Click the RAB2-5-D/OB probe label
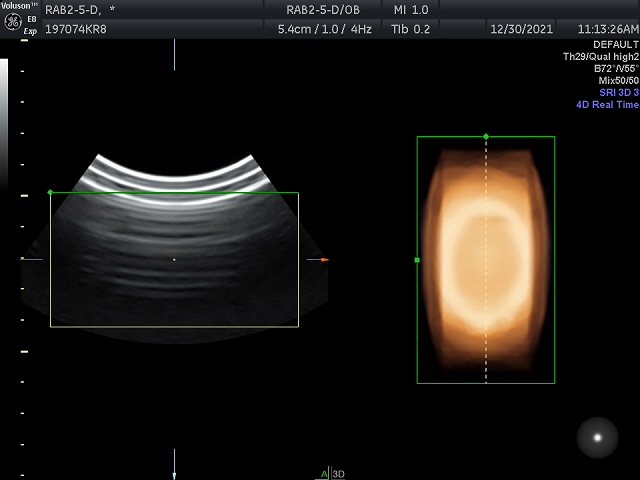Viewport: 640px width, 480px height. pos(325,9)
